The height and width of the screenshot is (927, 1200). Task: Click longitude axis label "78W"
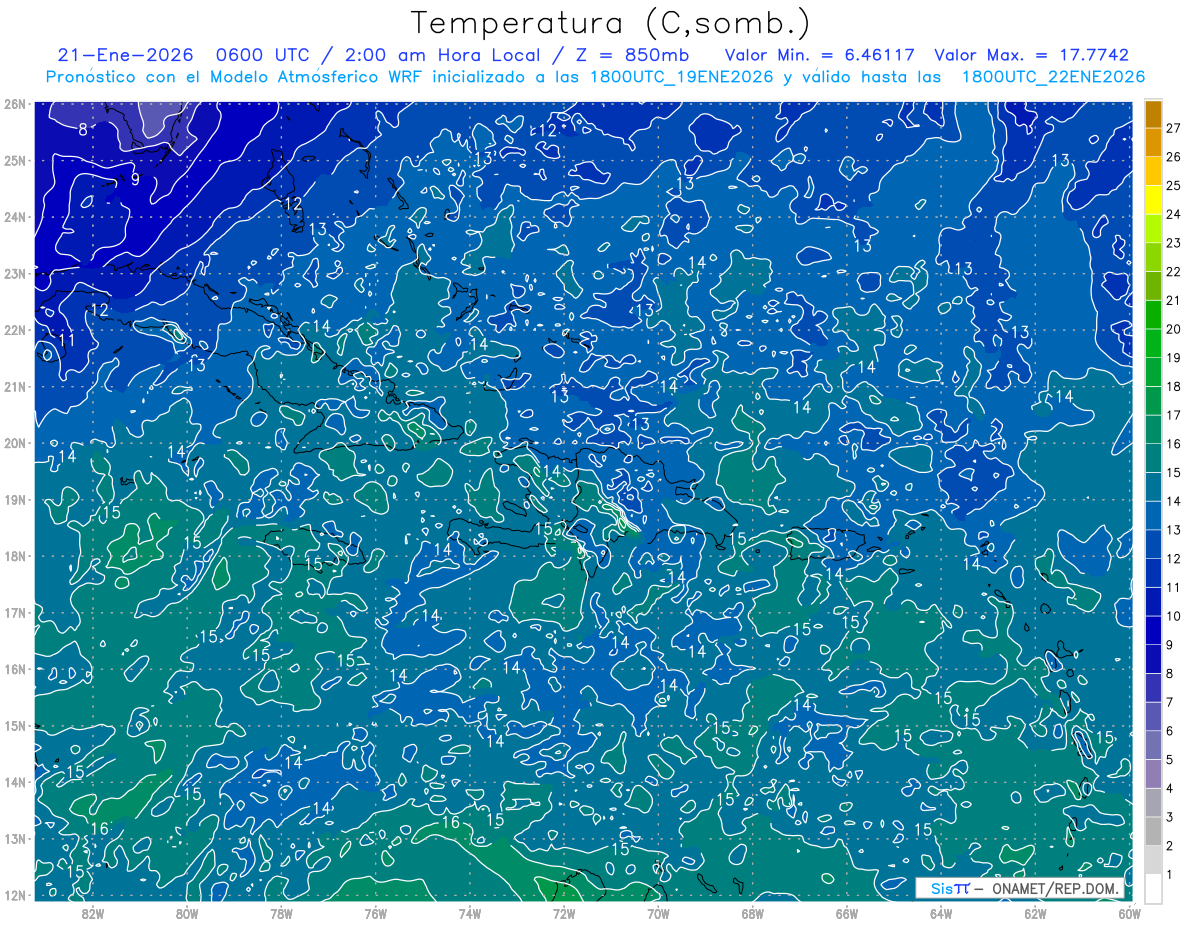coord(281,913)
